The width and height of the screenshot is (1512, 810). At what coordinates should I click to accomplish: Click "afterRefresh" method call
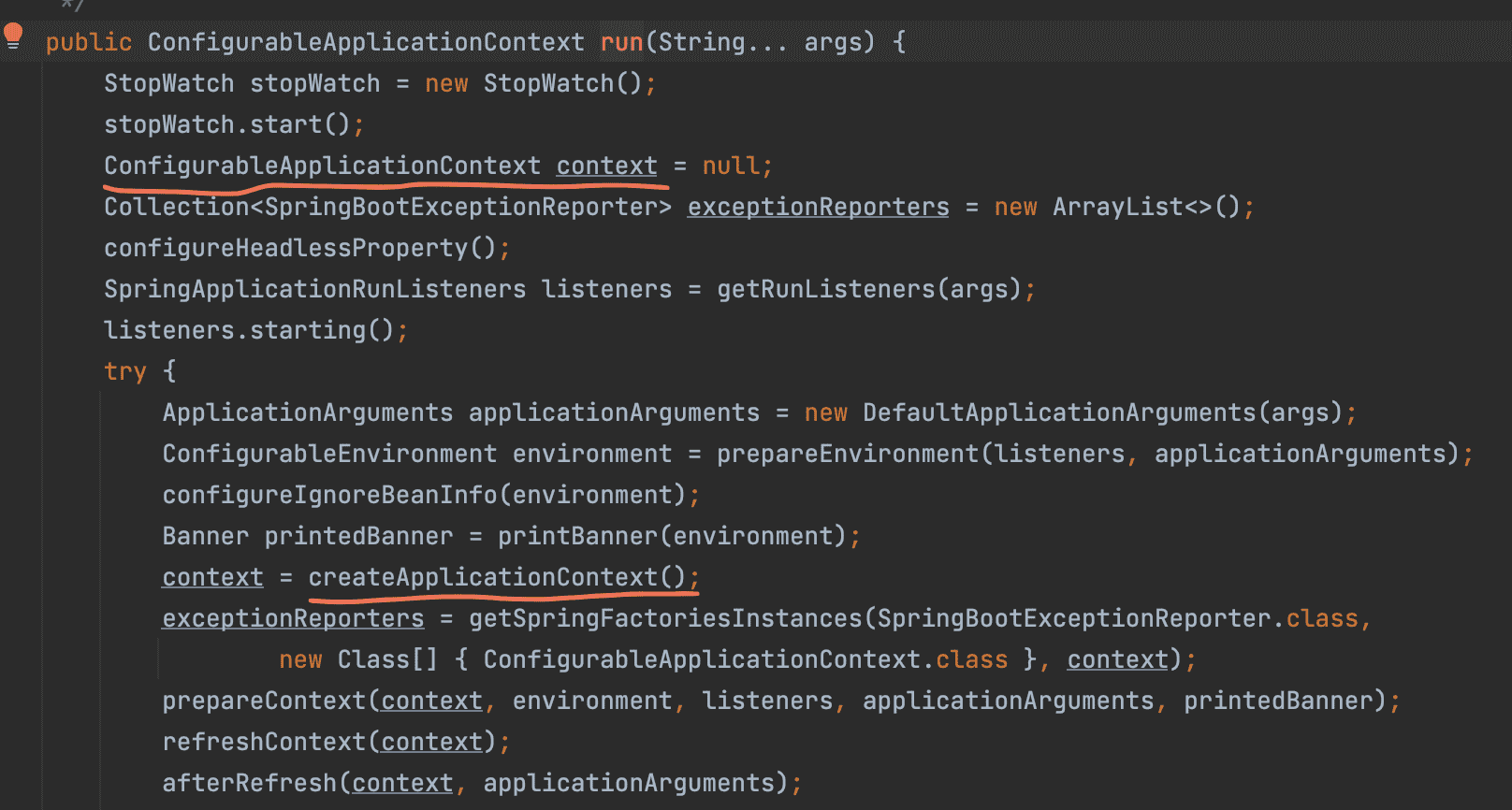[250, 783]
